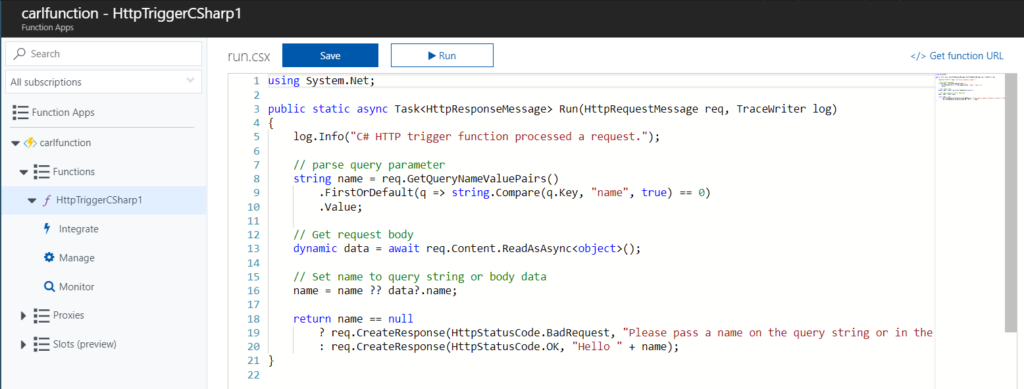Click the Slots (preview) list icon
Image resolution: width=1024 pixels, height=389 pixels.
coord(41,344)
